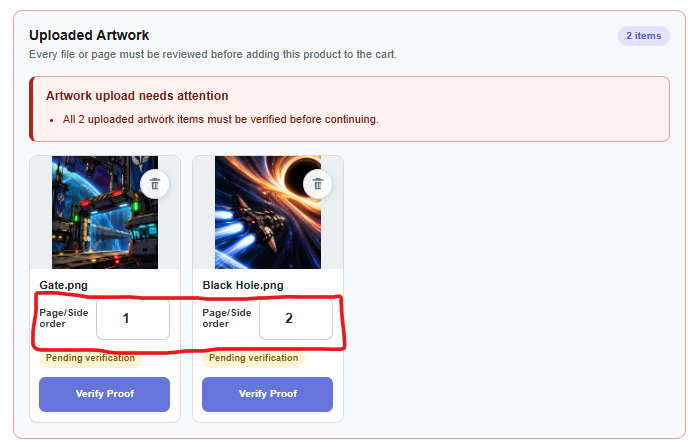Screen dimensions: 697x447
Task: Click the Gate.png filename label
Action: point(64,285)
